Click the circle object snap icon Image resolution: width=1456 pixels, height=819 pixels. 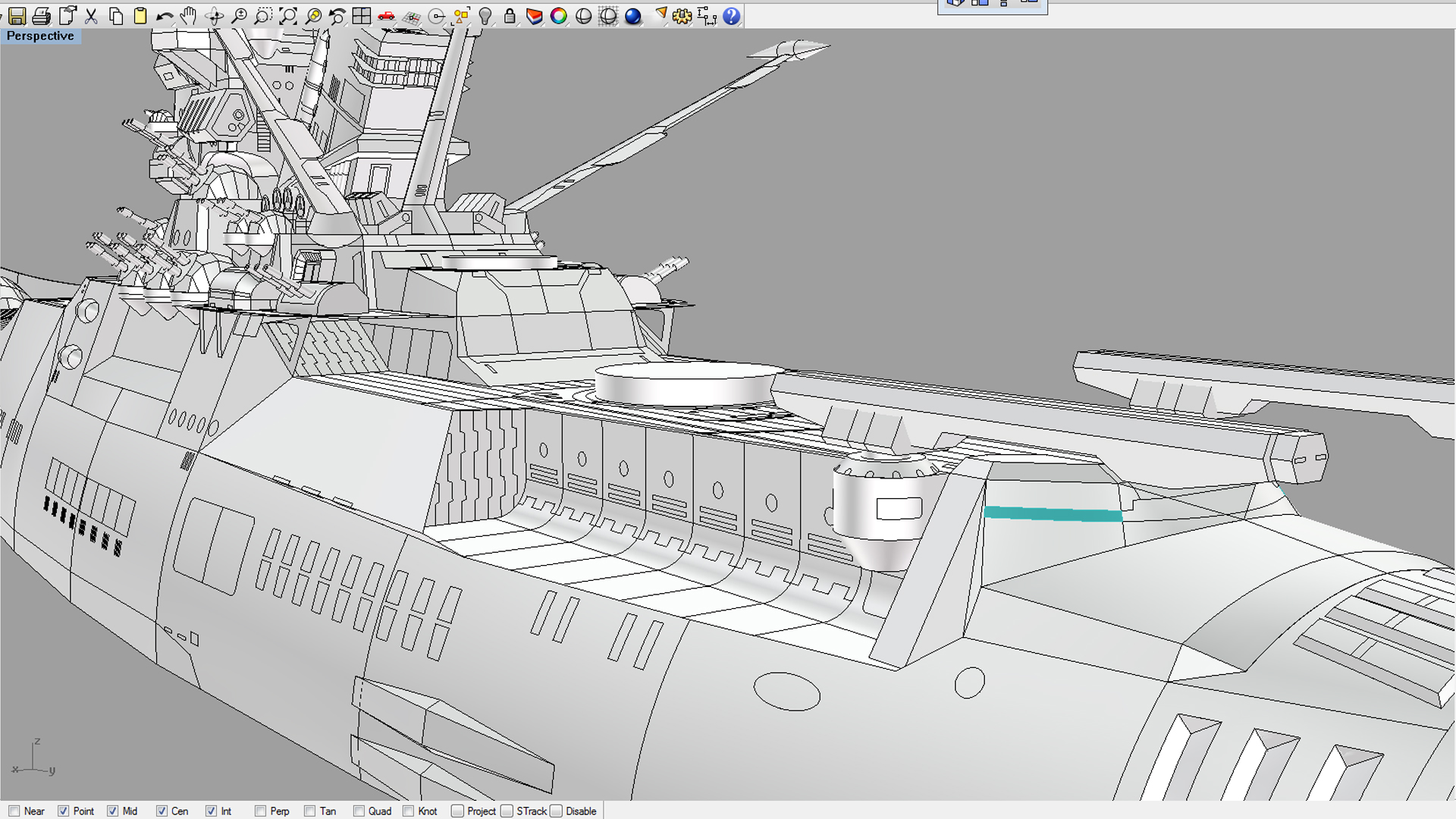click(437, 16)
